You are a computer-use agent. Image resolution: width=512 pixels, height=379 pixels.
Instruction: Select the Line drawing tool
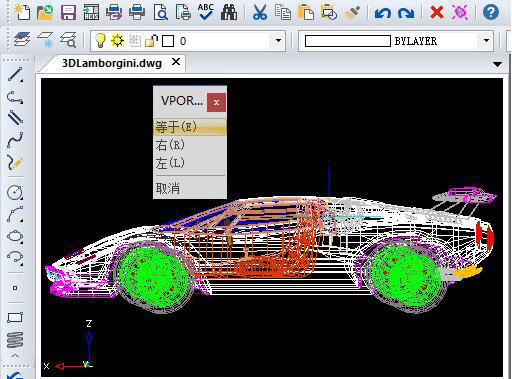coord(15,75)
